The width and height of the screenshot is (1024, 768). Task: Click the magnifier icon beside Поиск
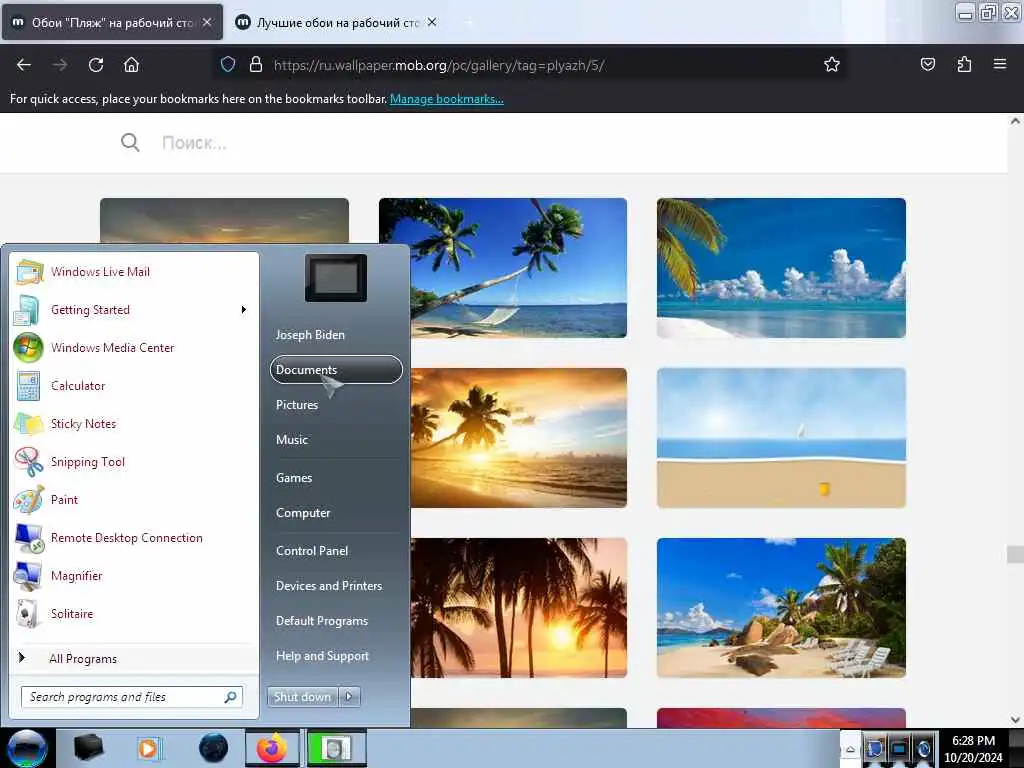coord(130,142)
